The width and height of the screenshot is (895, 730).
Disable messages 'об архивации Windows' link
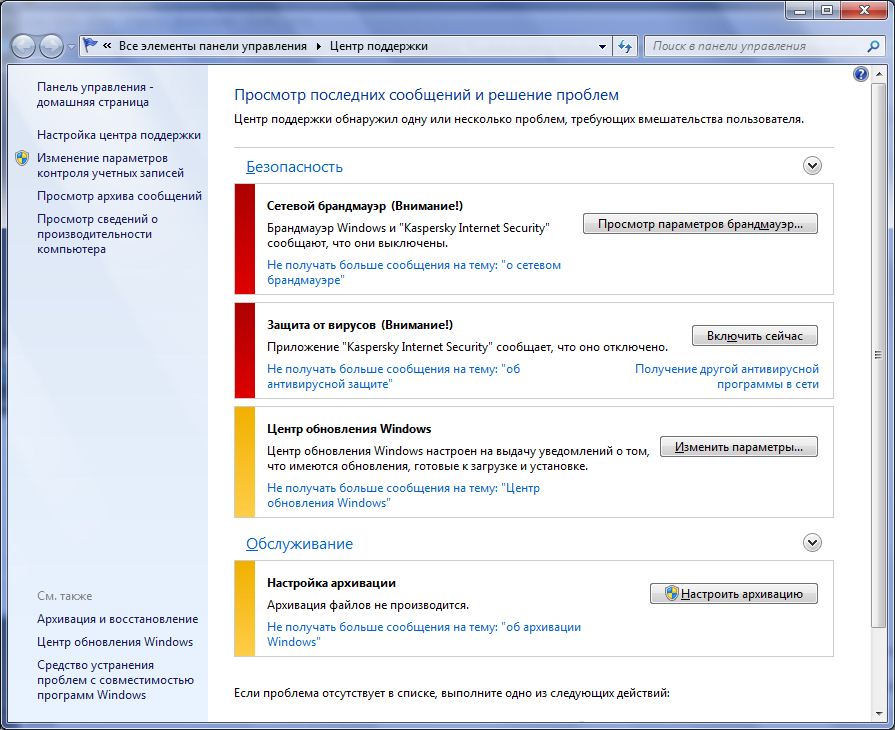click(x=424, y=634)
